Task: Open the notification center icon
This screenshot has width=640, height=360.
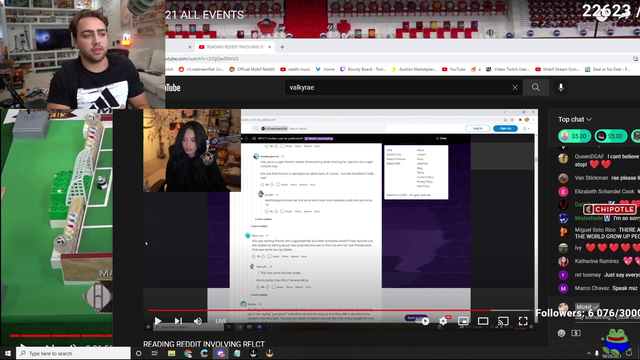Action: click(x=629, y=353)
